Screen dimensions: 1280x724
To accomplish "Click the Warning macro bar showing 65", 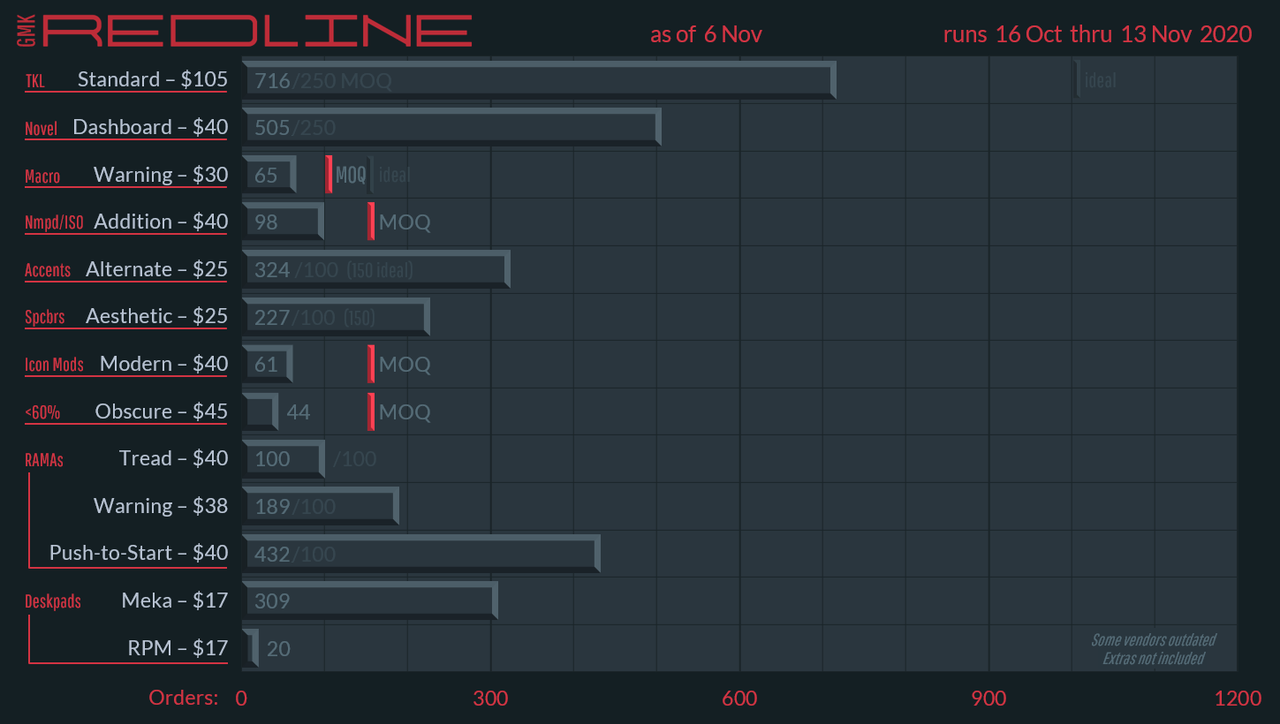I will [269, 175].
